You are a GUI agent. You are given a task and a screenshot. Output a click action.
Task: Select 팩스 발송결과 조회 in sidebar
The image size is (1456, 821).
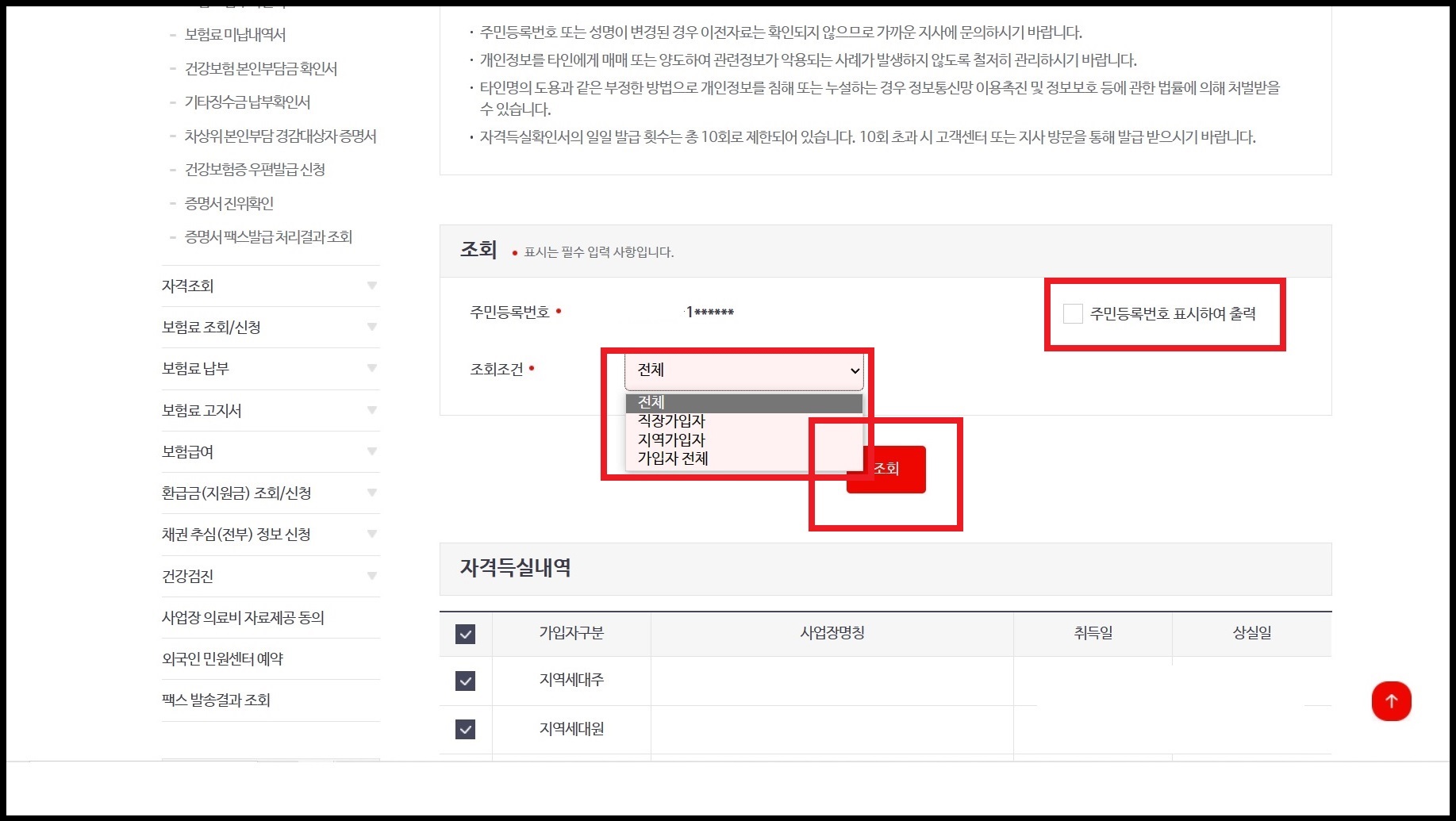point(215,700)
